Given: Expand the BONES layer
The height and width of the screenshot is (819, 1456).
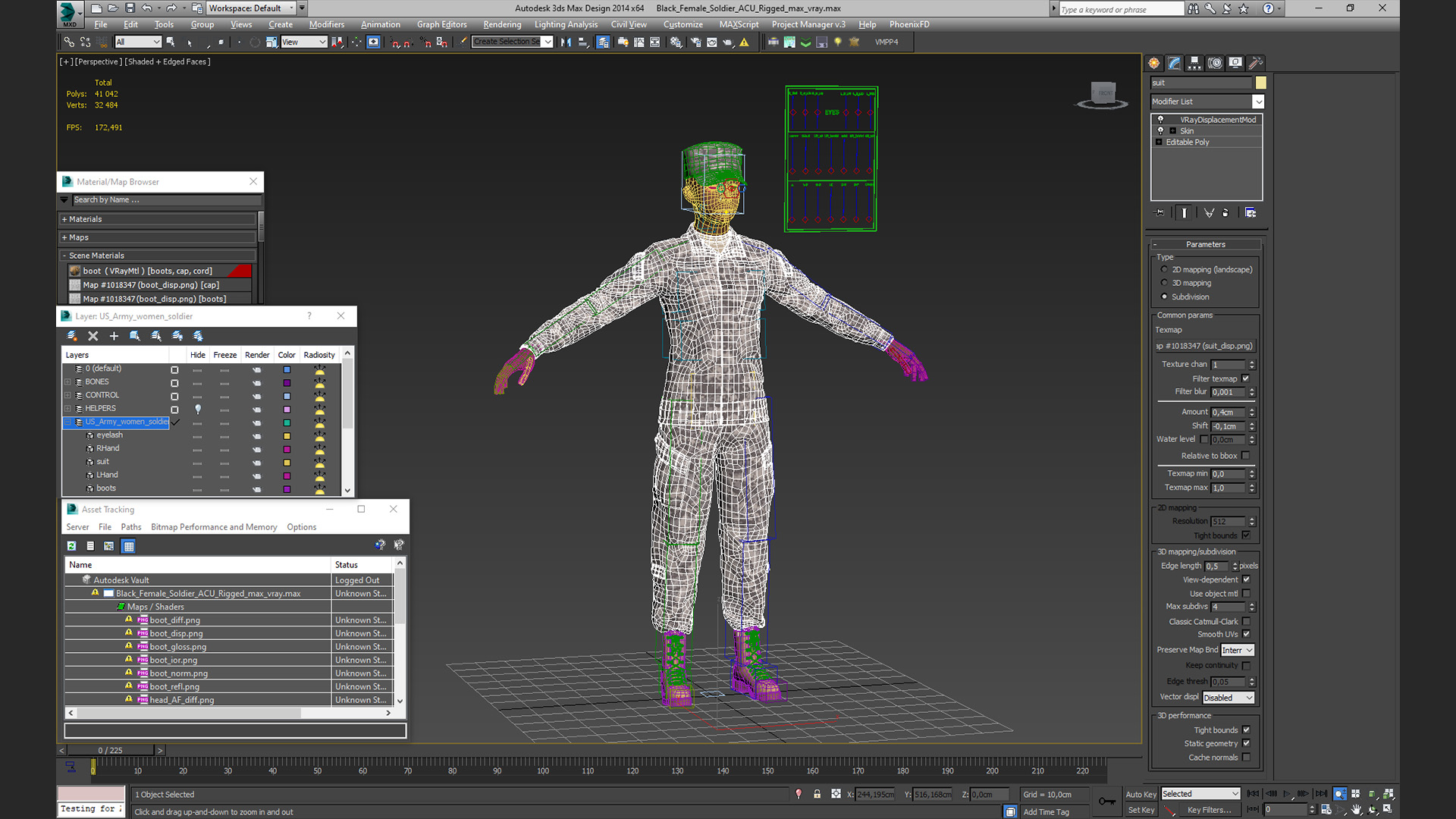Looking at the screenshot, I should click(67, 382).
